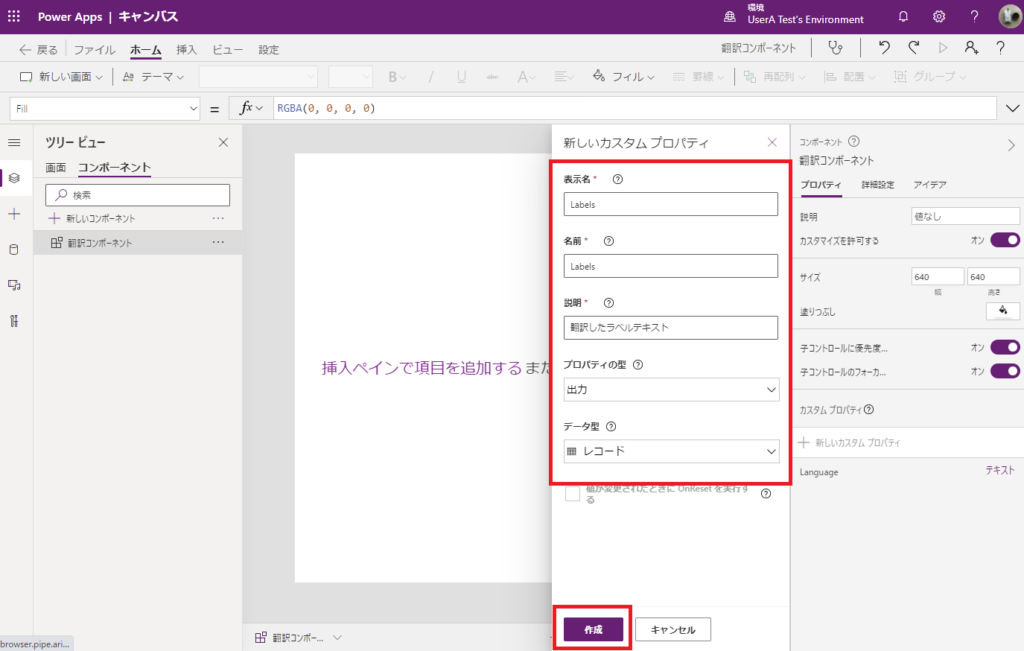The width and height of the screenshot is (1024, 651).
Task: Open 新しい画面 dropdown
Action: click(62, 77)
